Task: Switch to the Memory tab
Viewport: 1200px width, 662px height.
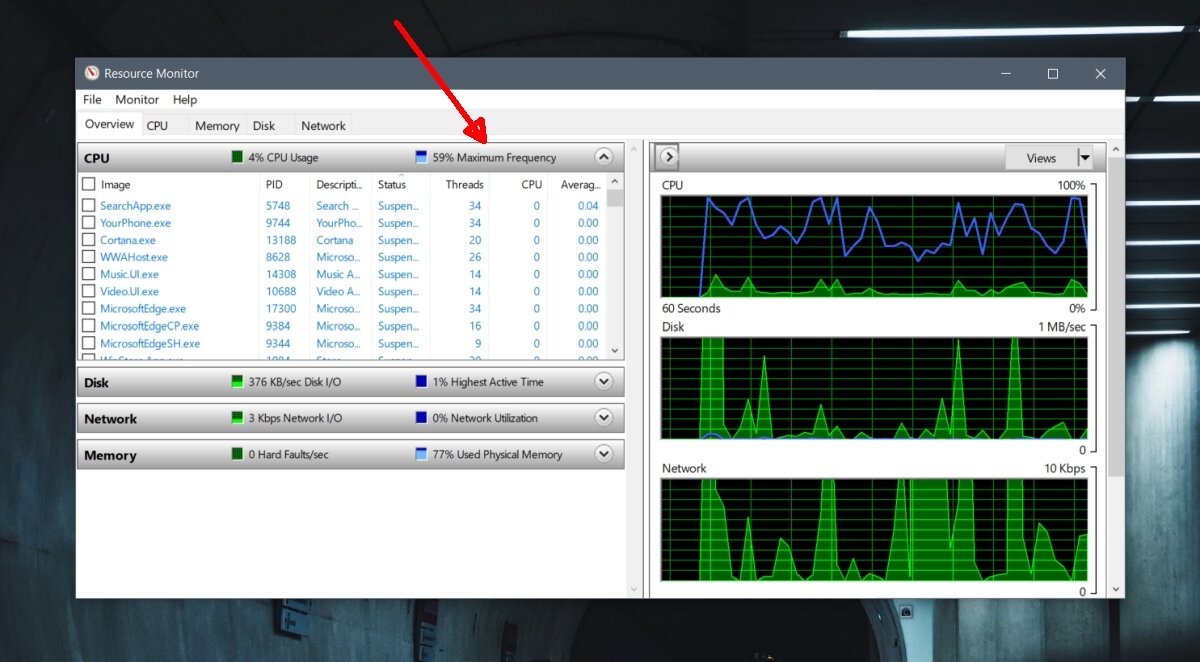Action: tap(216, 125)
